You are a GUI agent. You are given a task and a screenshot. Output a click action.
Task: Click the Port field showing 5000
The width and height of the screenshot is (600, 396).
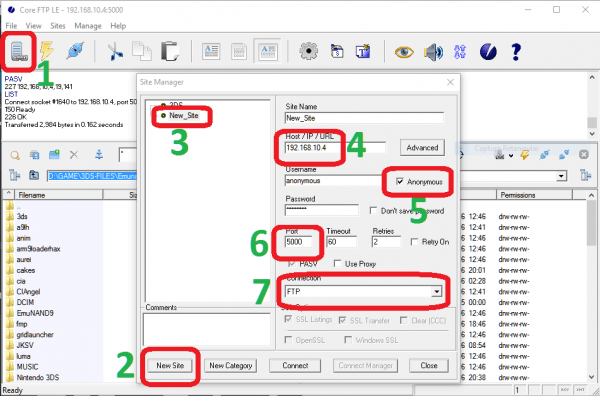[298, 242]
